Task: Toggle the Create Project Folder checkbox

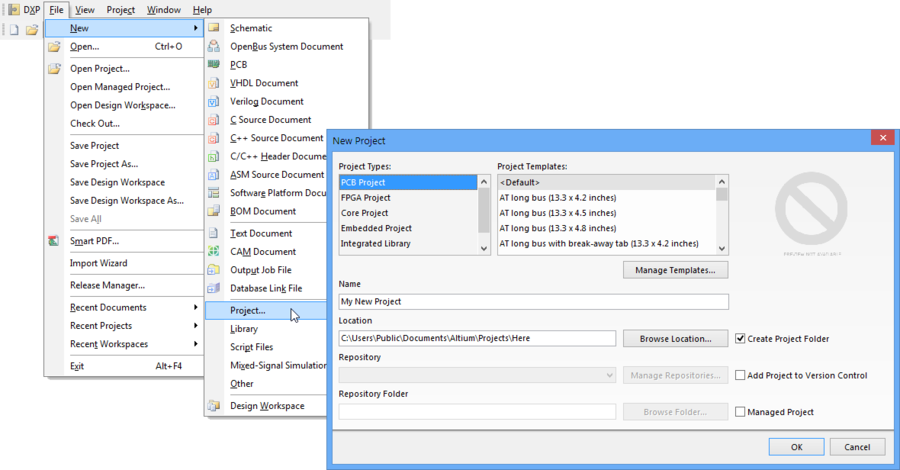Action: tap(740, 339)
